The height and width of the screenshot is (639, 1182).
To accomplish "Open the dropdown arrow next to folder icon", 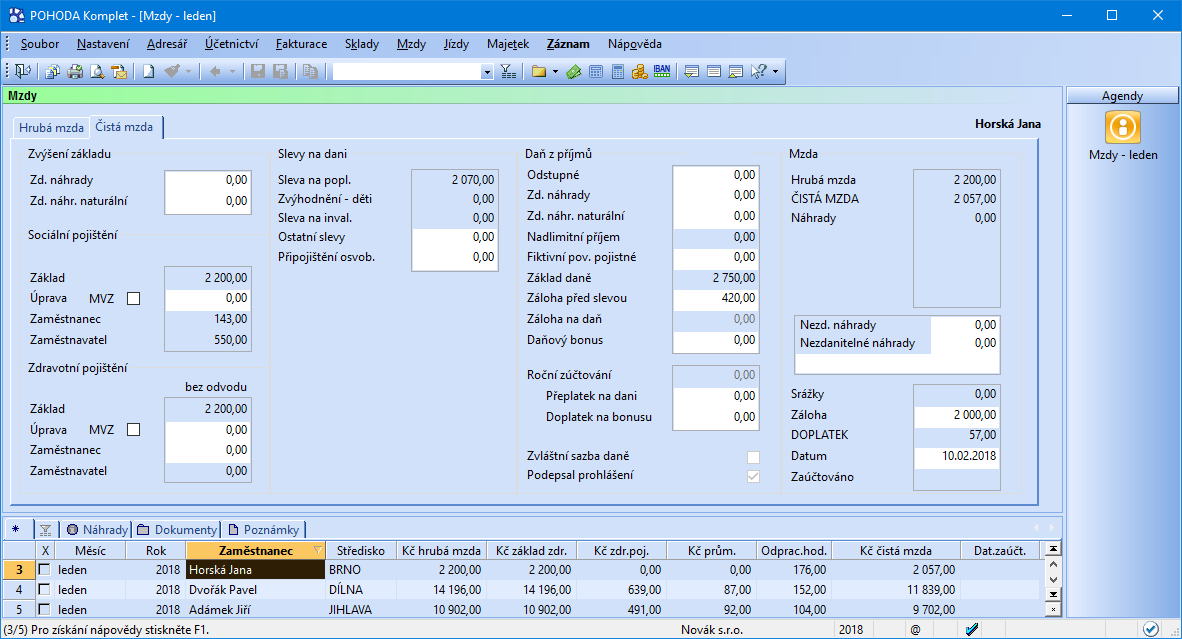I will [556, 72].
